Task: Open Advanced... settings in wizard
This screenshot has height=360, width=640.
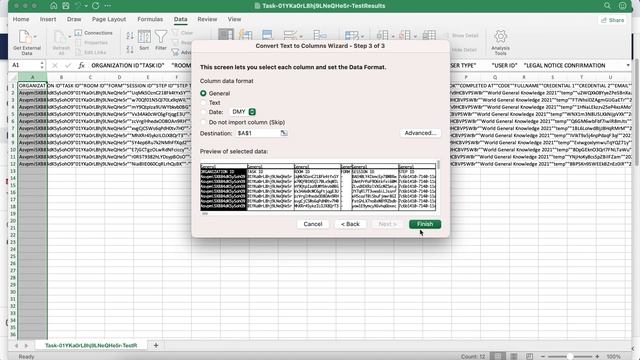Action: coord(420,133)
